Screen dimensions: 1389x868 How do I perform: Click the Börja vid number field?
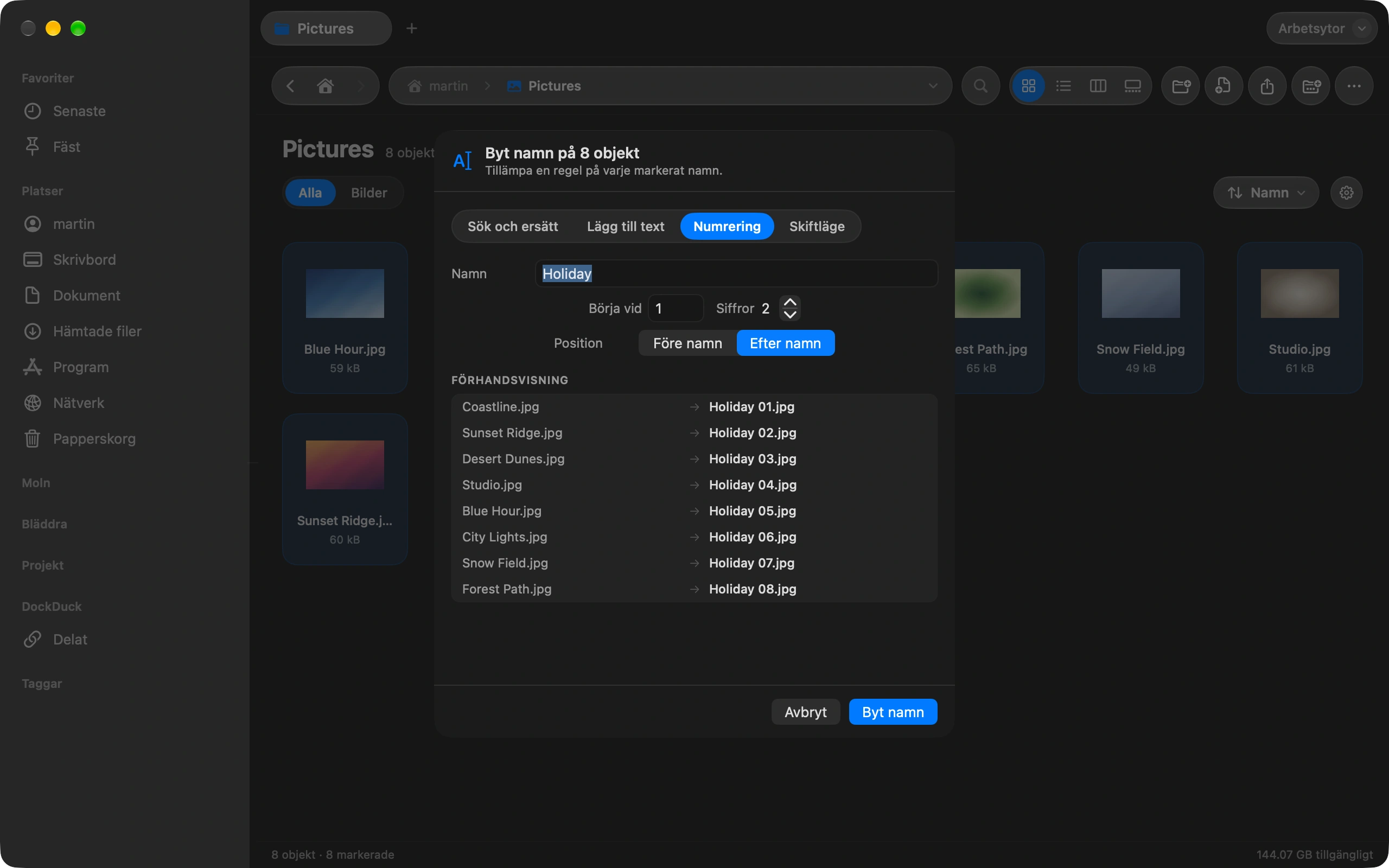click(x=676, y=308)
